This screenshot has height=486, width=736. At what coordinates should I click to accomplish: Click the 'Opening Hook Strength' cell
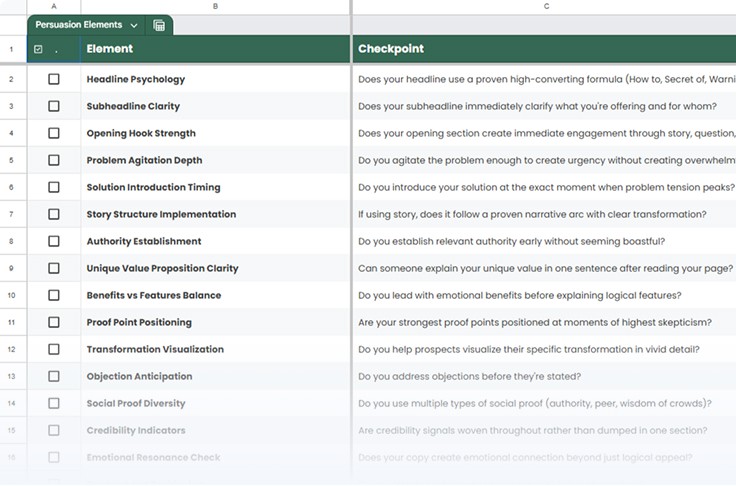(215, 133)
